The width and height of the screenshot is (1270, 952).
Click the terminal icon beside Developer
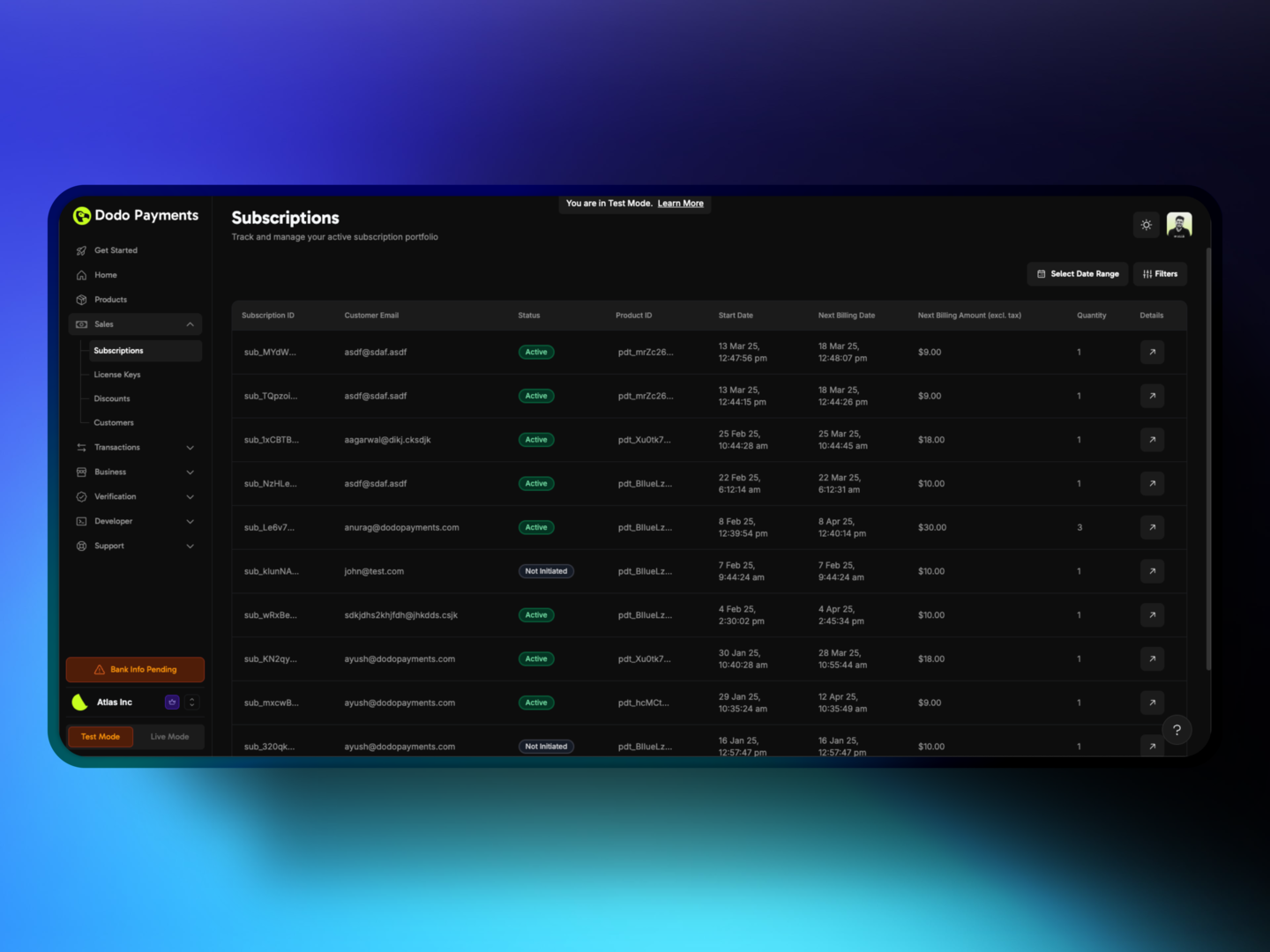pos(81,522)
